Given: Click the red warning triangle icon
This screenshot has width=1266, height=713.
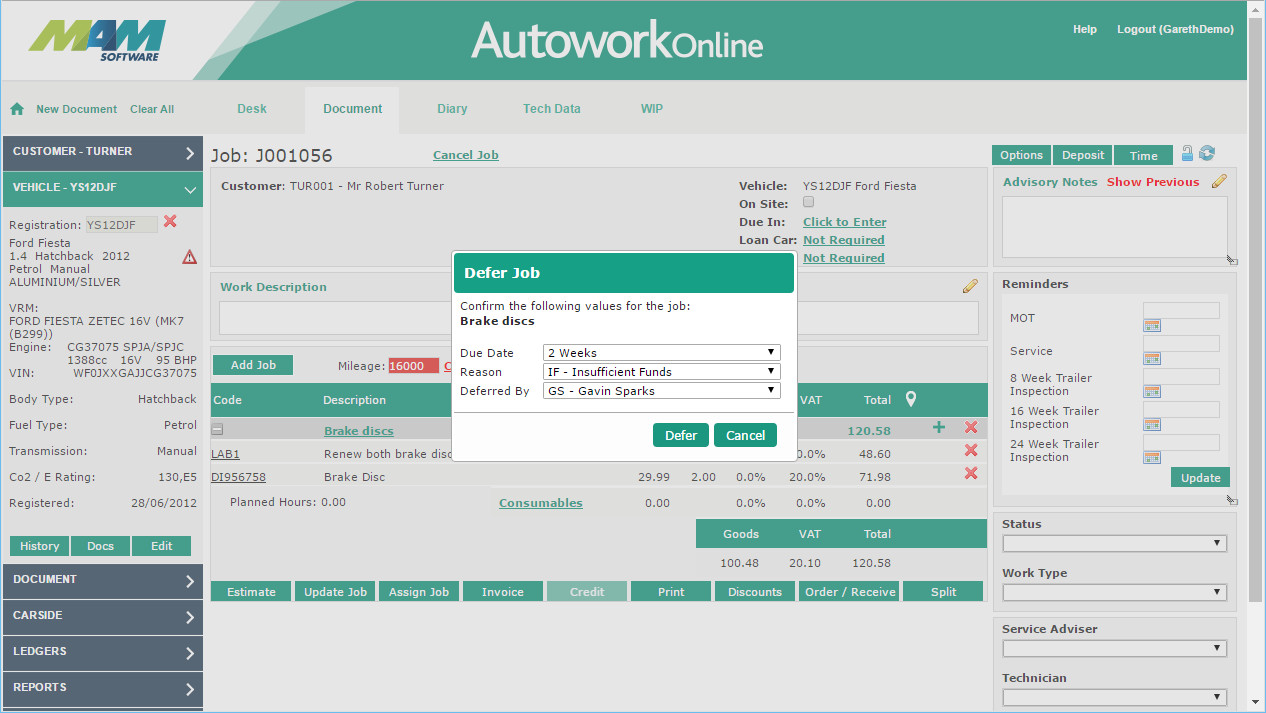Looking at the screenshot, I should (189, 257).
